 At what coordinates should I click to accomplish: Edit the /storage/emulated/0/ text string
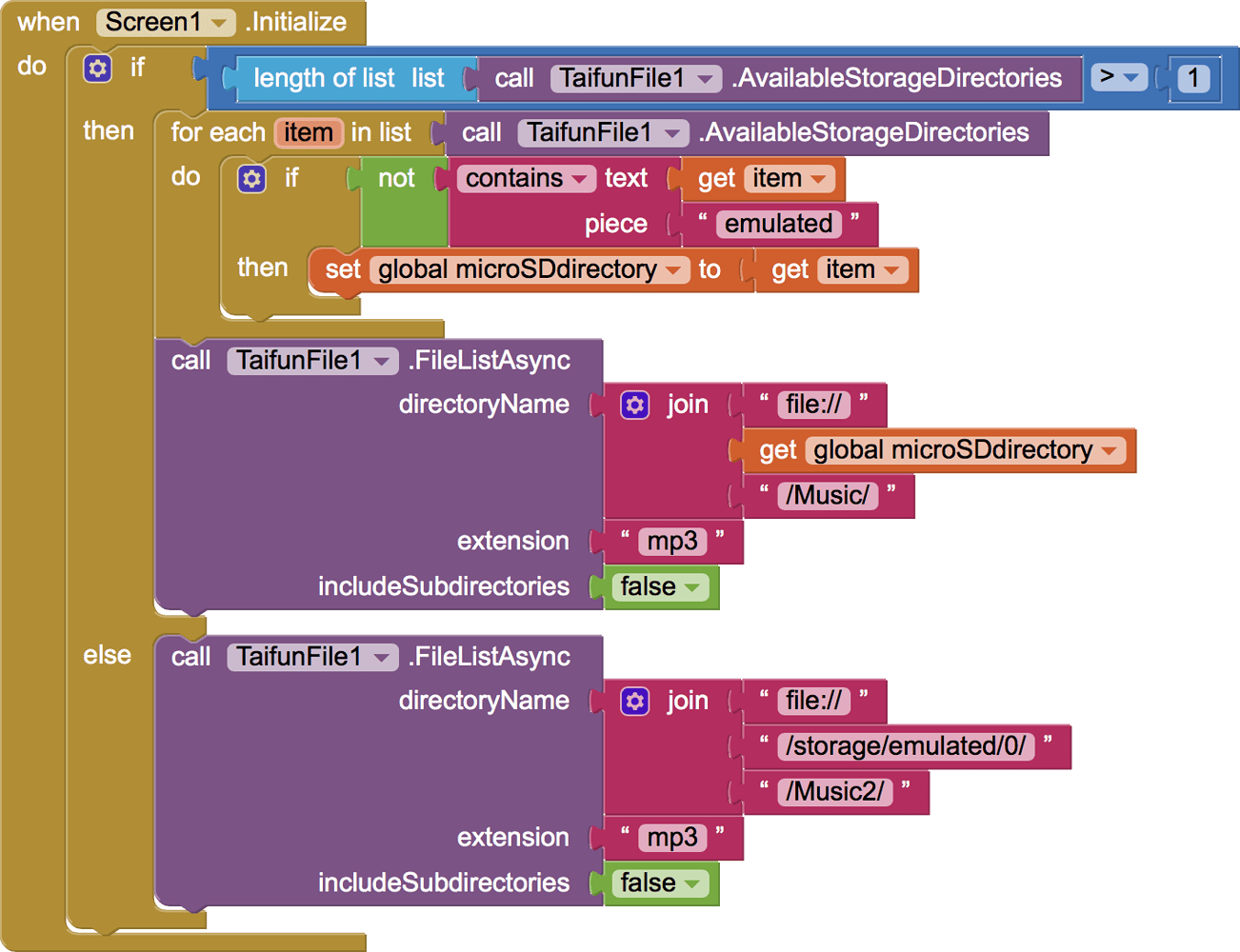907,746
